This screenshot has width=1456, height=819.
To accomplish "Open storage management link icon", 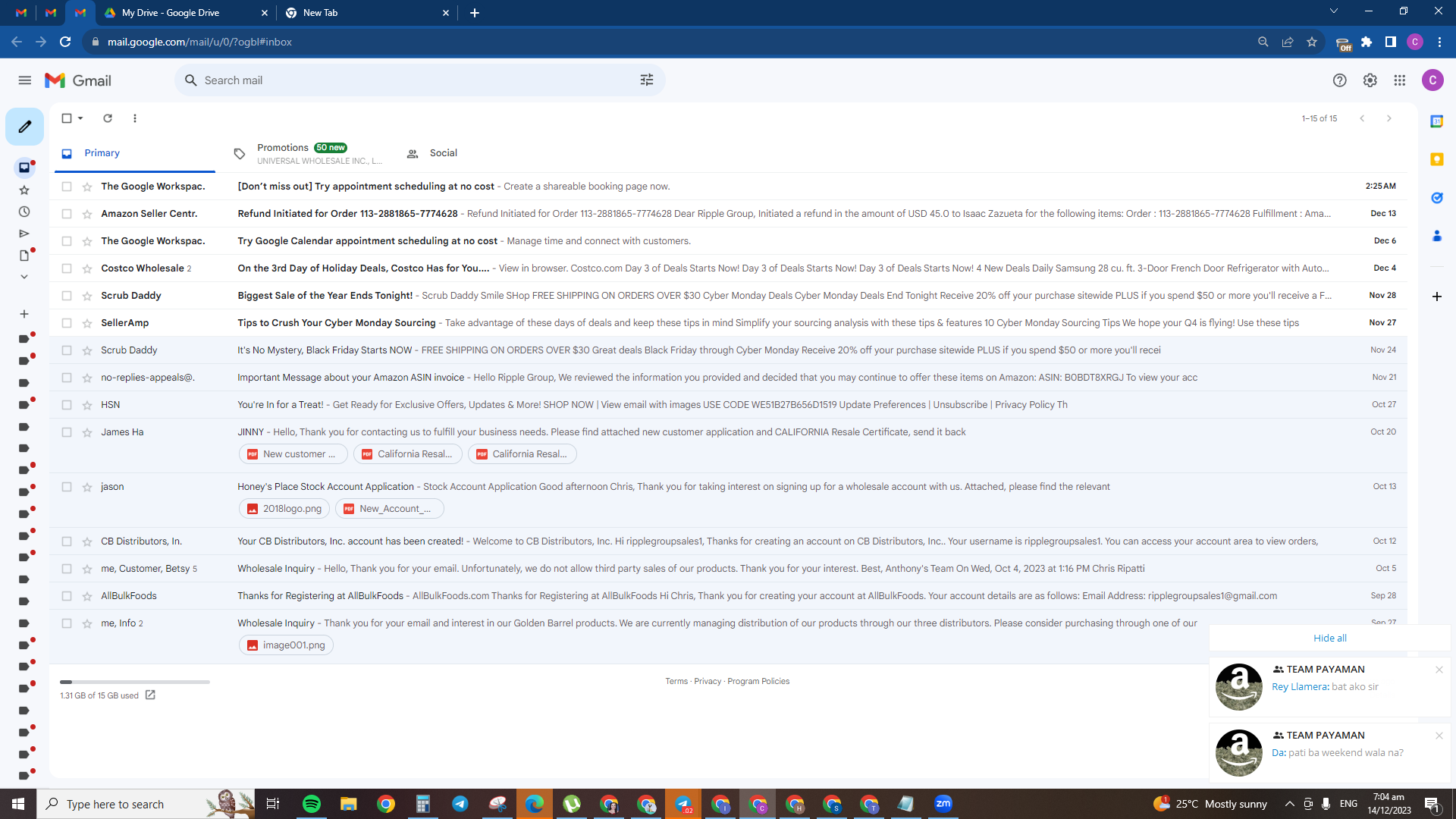I will [x=150, y=695].
